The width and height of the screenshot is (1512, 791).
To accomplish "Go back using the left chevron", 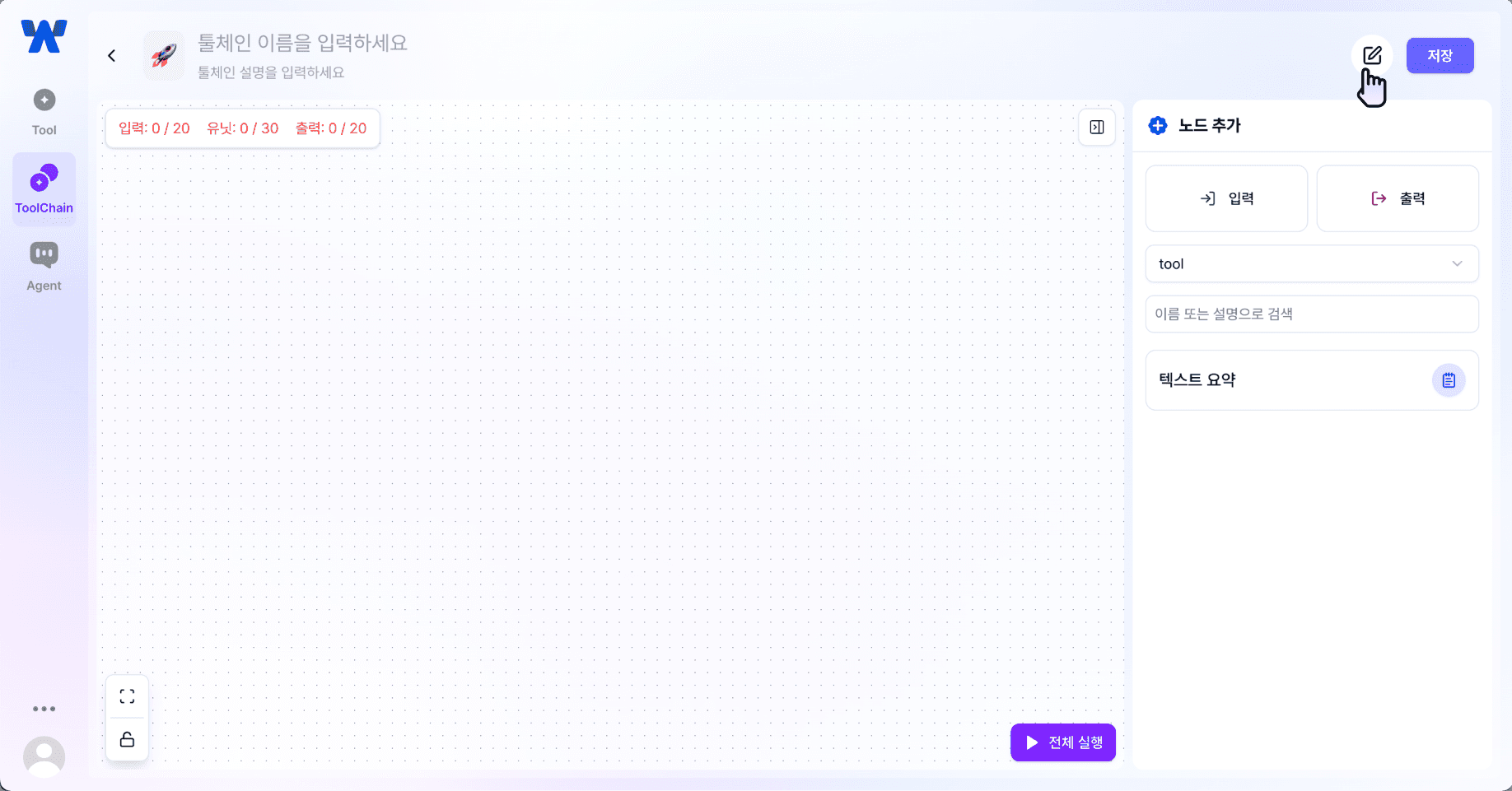I will (112, 56).
